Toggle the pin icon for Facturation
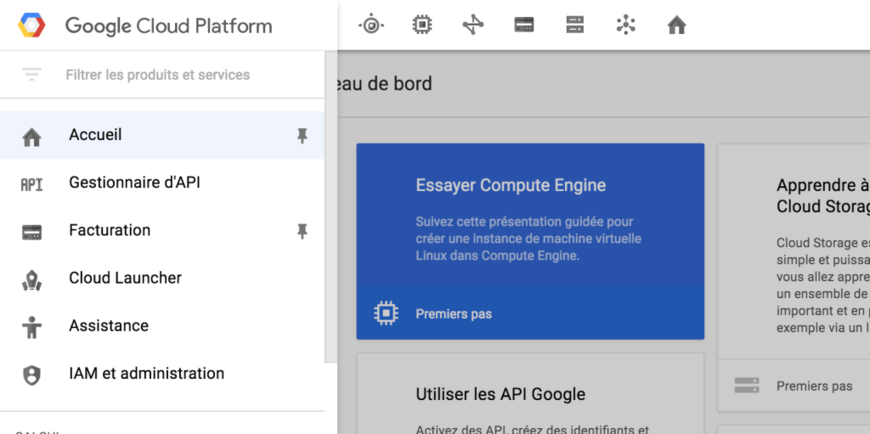The height and width of the screenshot is (434, 870). tap(302, 231)
